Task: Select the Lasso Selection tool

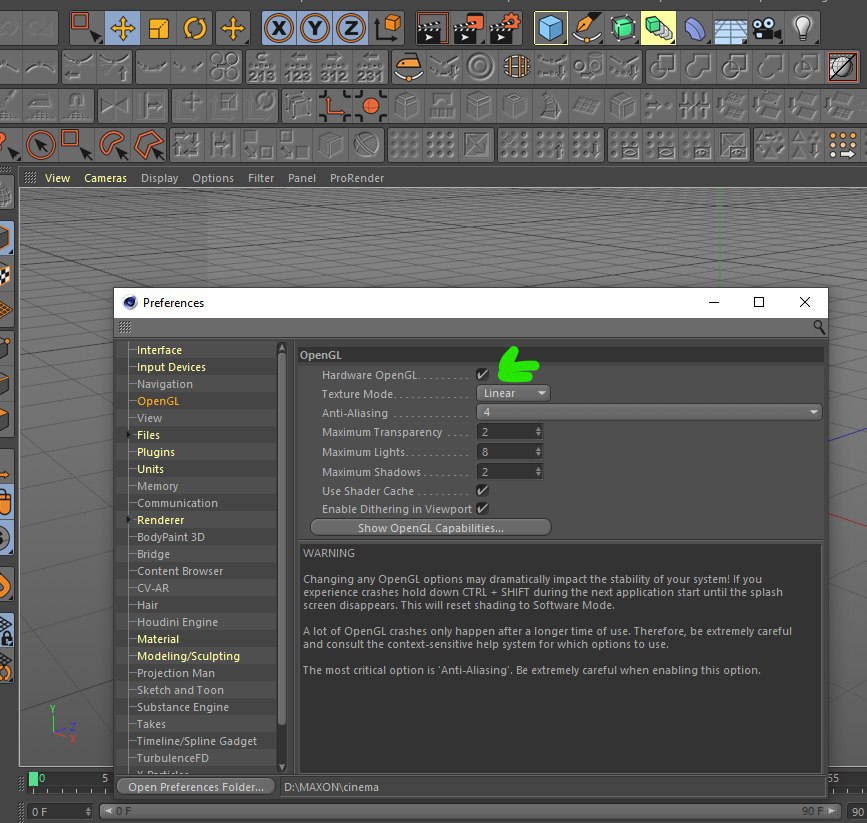Action: point(114,145)
